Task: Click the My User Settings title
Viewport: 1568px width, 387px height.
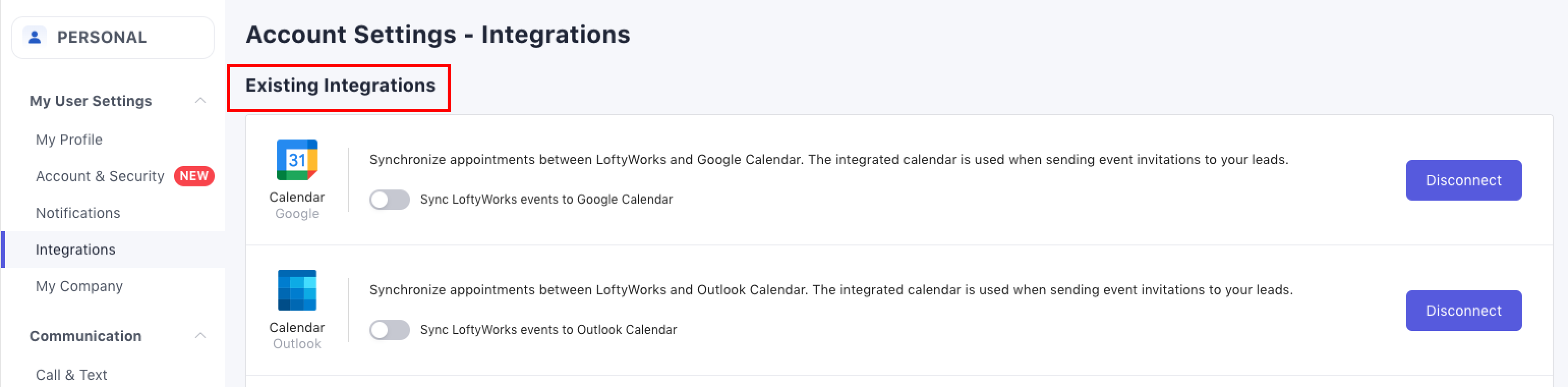Action: pos(91,100)
